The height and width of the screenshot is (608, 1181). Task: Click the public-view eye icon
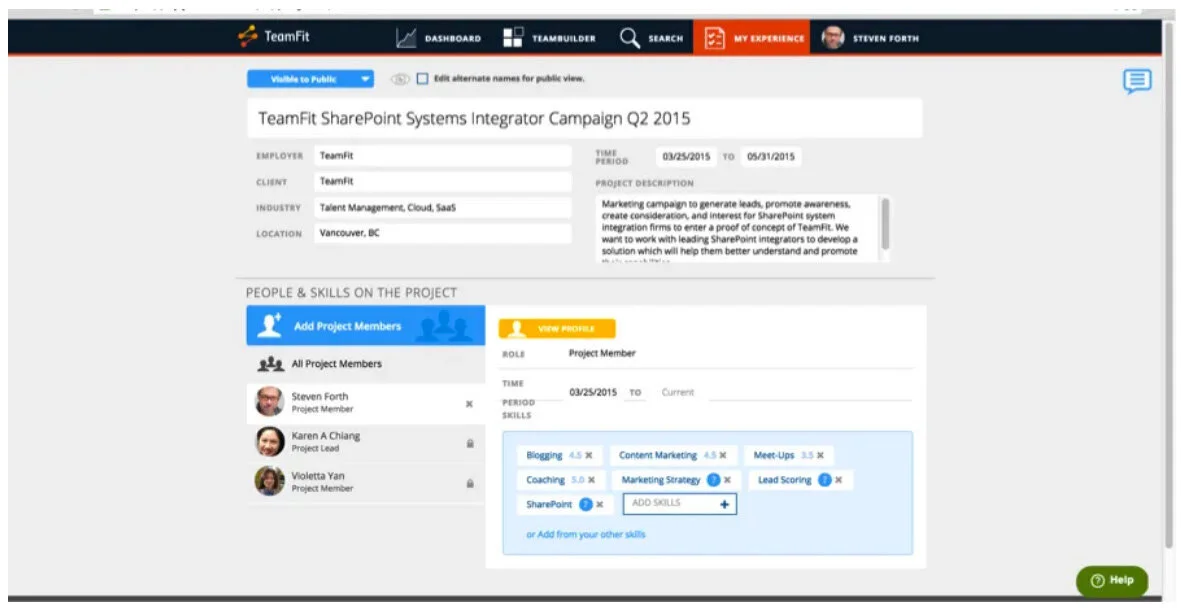tap(399, 79)
